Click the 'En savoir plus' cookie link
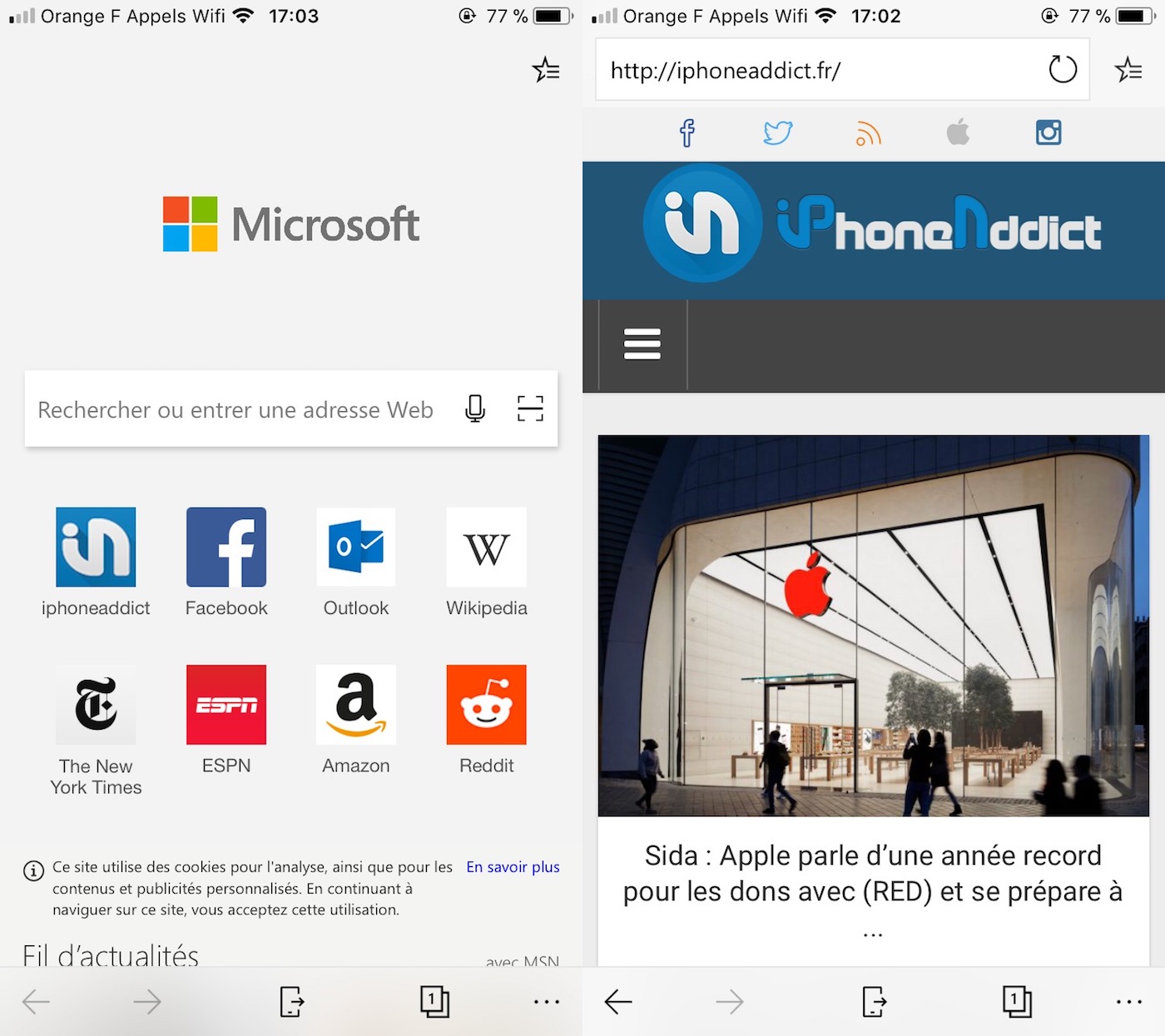 pos(513,867)
